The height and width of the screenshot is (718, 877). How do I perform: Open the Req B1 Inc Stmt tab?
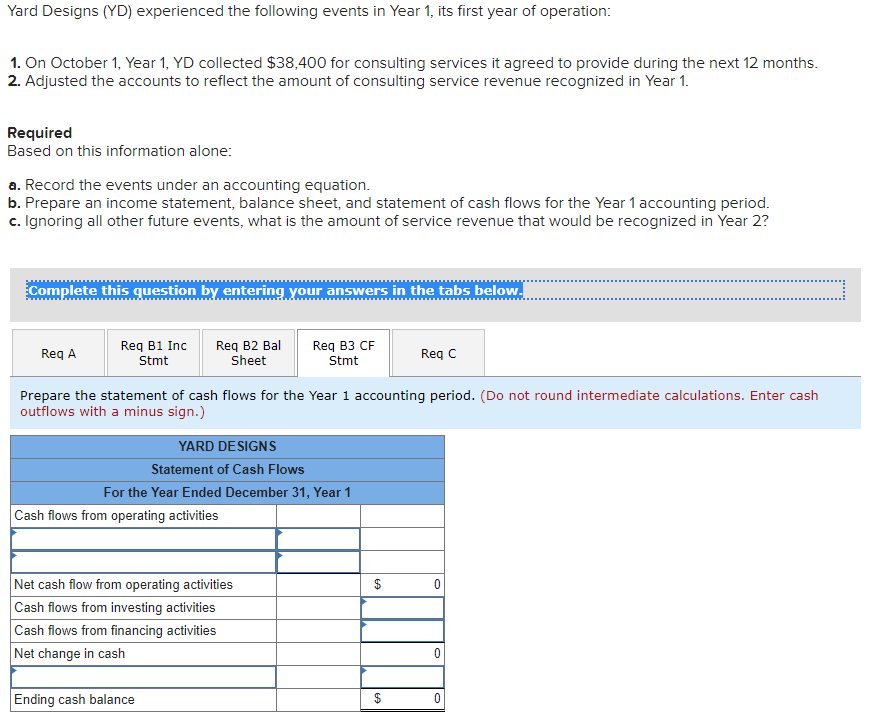click(152, 352)
